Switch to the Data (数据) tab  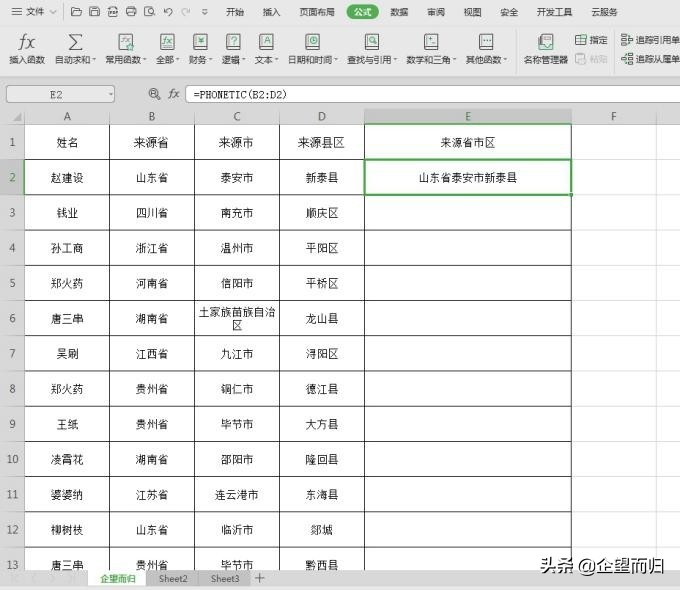click(x=399, y=12)
